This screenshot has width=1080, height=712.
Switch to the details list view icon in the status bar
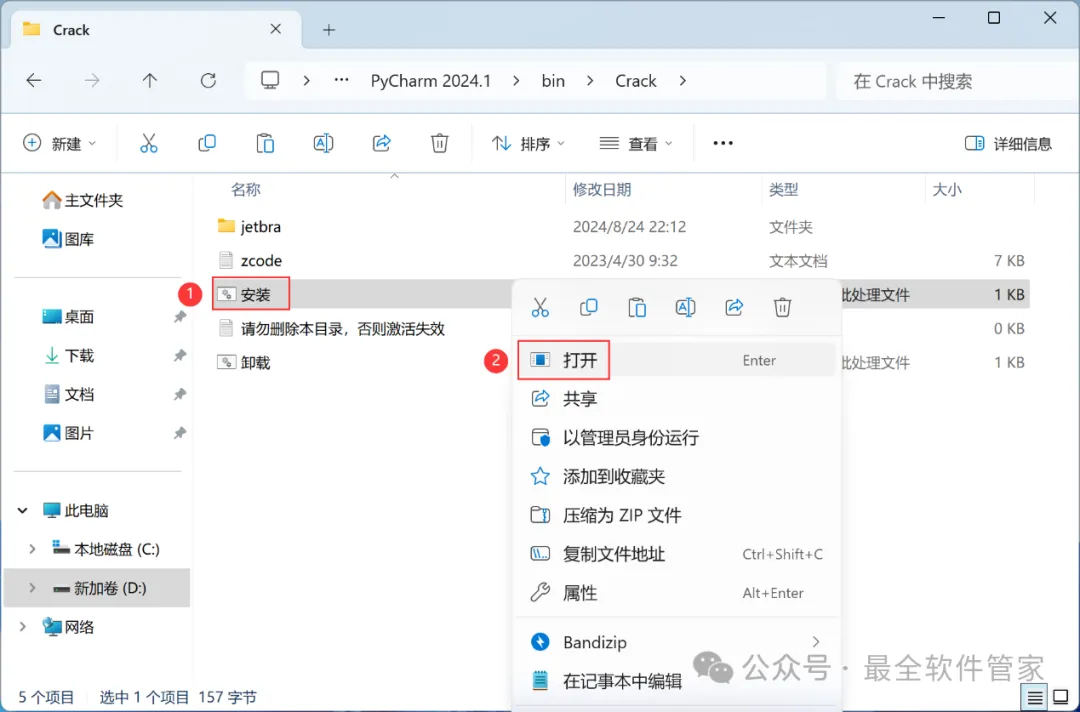coord(1035,698)
